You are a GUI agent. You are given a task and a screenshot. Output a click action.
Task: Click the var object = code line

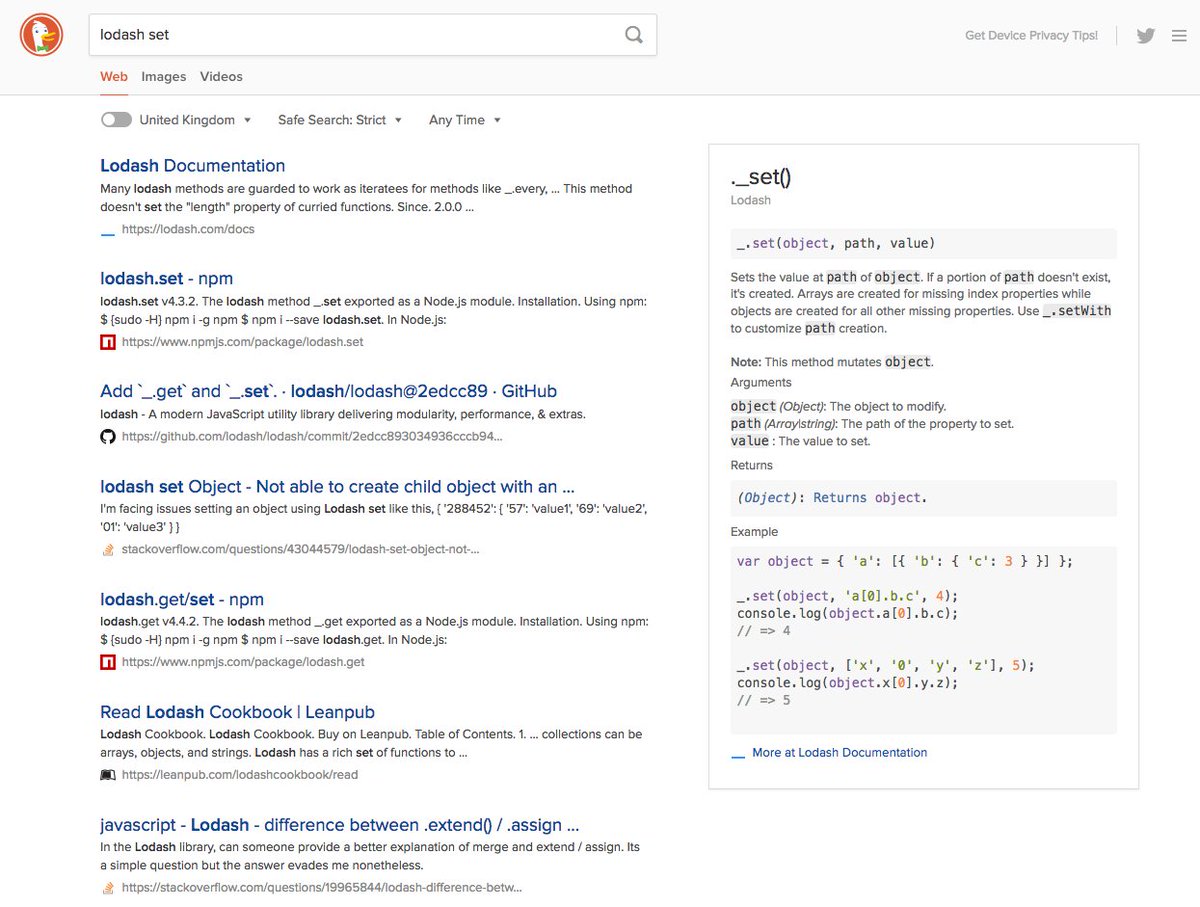point(905,562)
